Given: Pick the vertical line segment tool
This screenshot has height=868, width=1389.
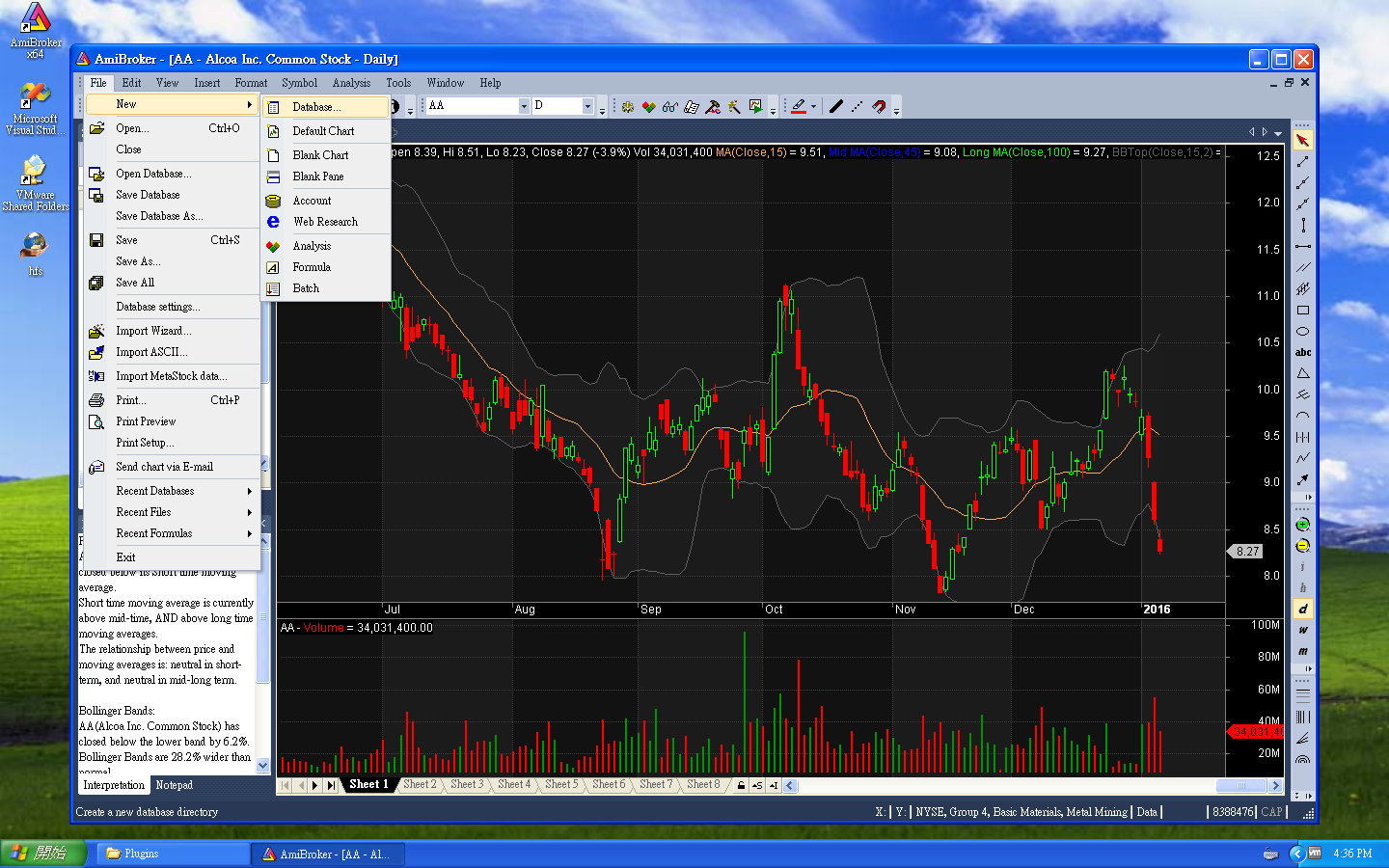Looking at the screenshot, I should [1303, 226].
